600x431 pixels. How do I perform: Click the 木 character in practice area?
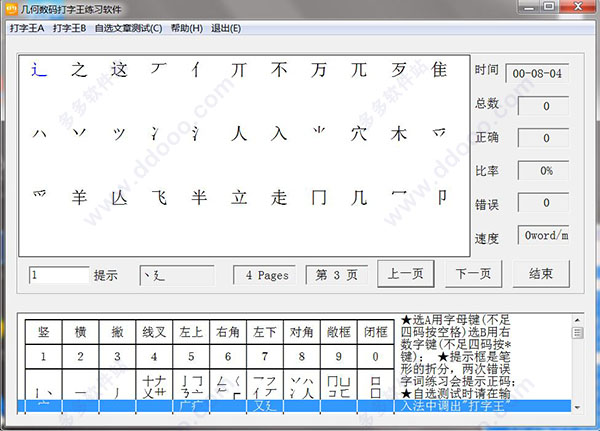pos(399,134)
